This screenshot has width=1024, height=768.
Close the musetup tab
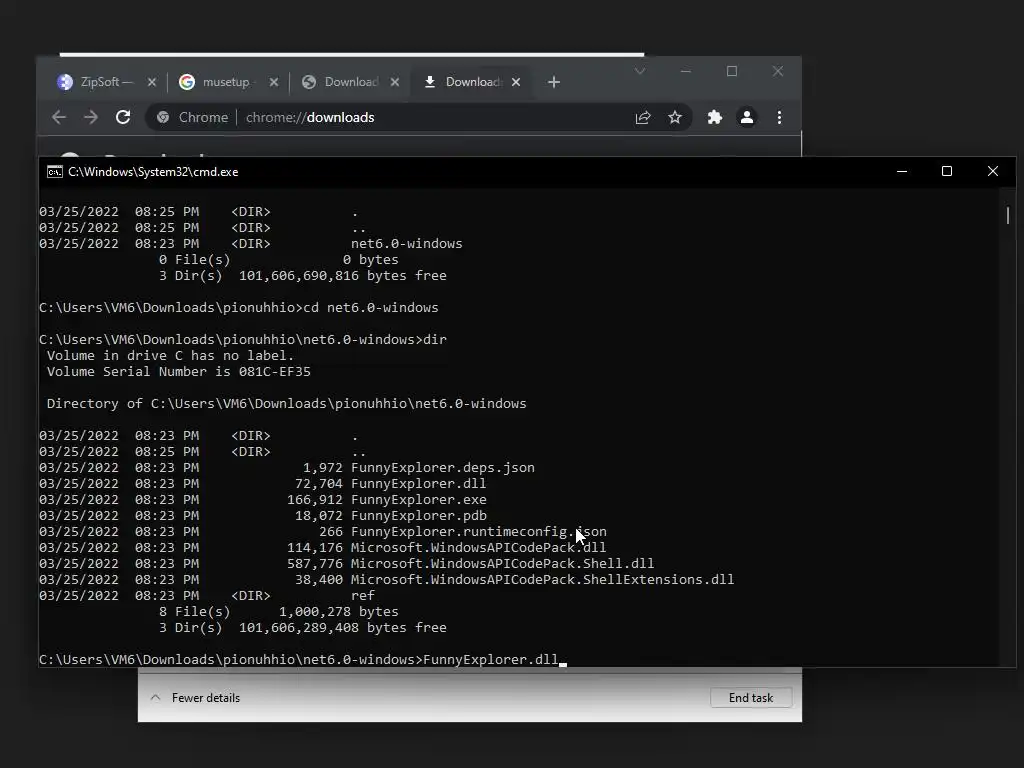[x=274, y=82]
